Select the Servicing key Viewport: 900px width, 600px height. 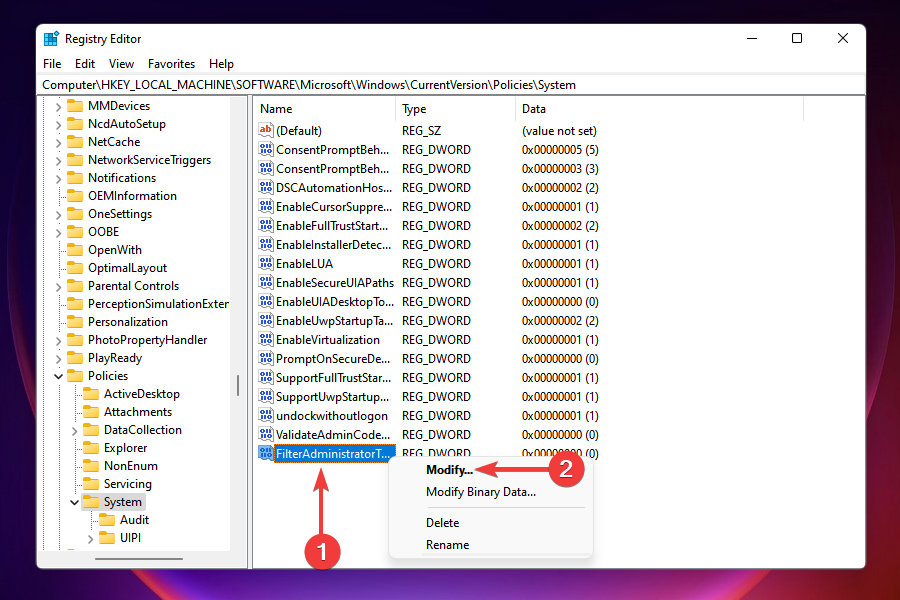click(x=127, y=483)
